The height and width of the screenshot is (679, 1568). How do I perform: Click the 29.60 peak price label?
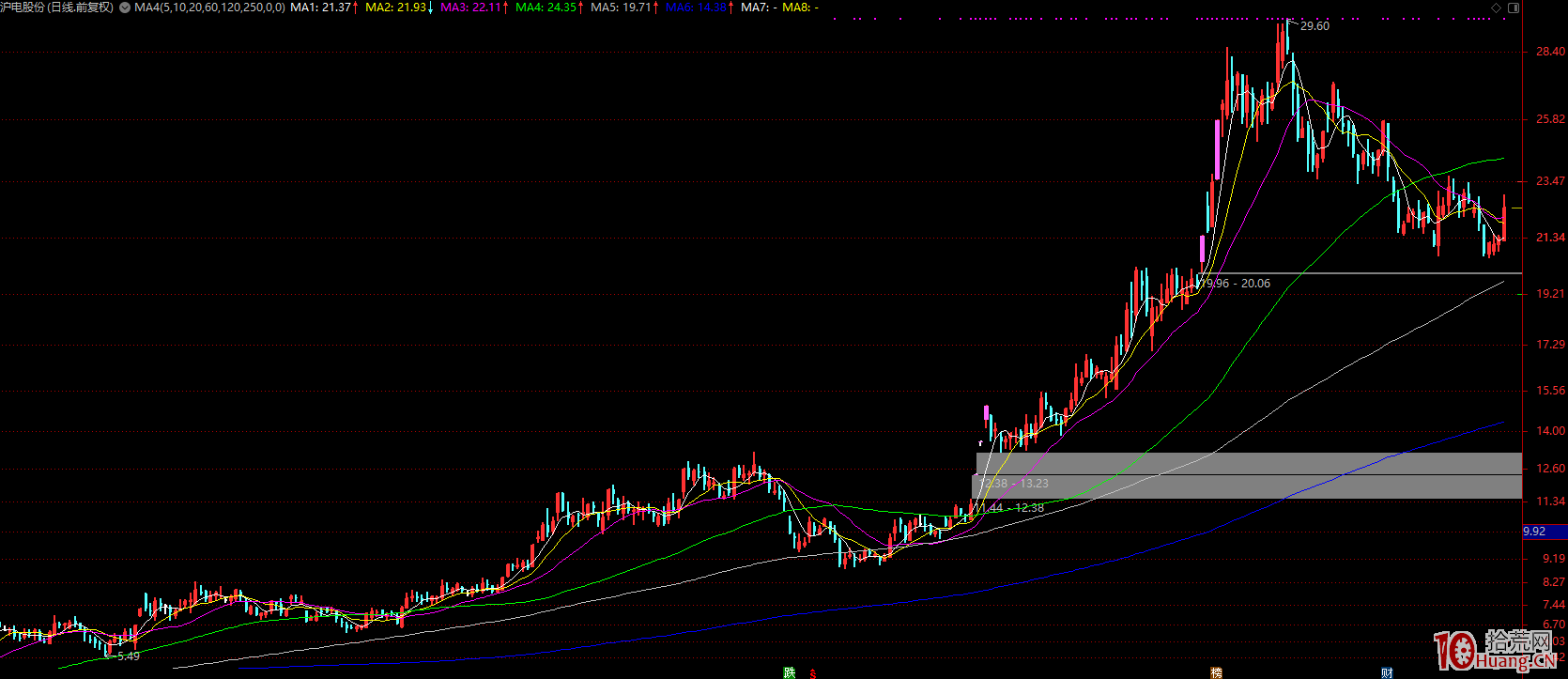coord(1314,26)
